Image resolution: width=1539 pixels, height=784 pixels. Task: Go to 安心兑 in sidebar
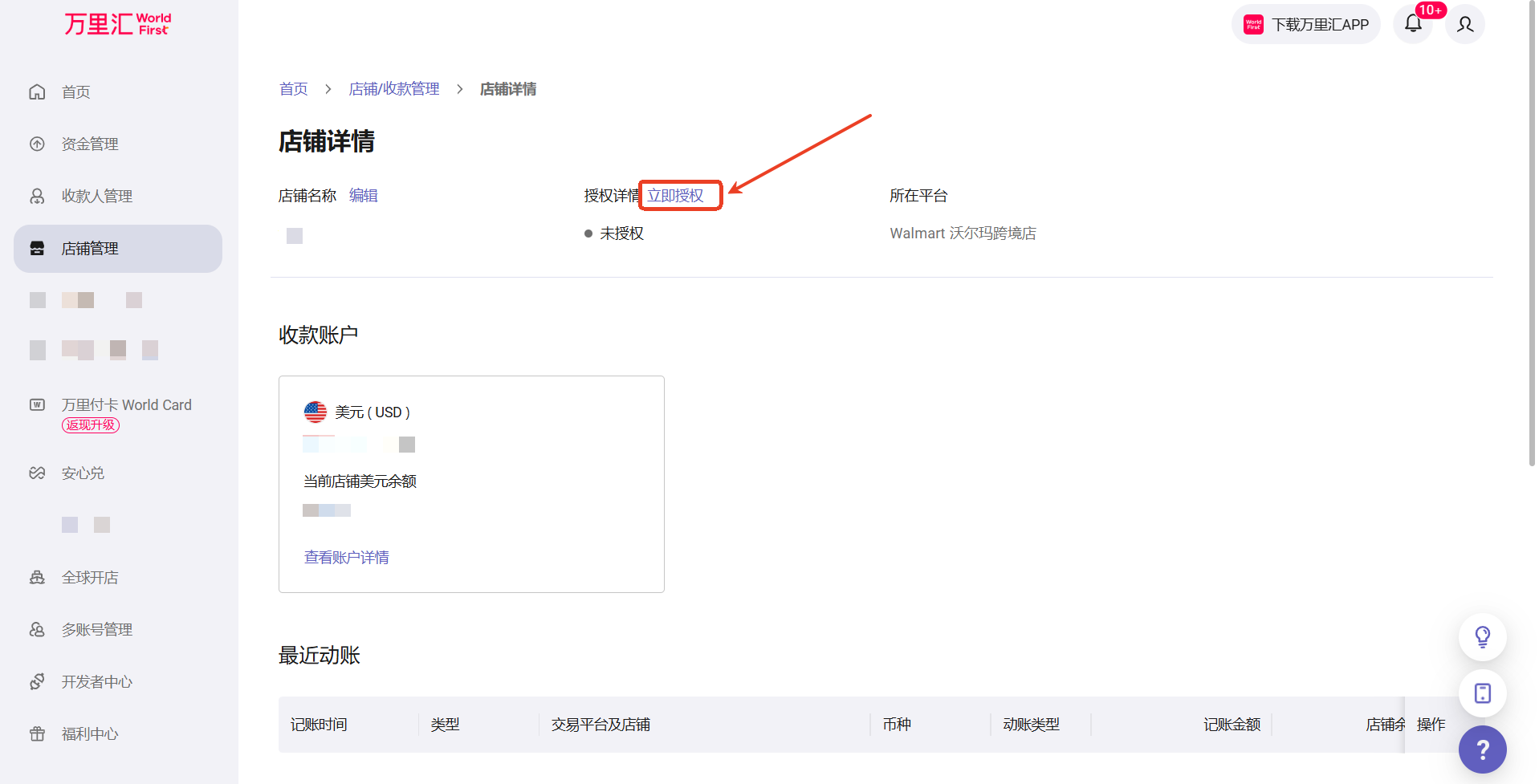click(83, 473)
